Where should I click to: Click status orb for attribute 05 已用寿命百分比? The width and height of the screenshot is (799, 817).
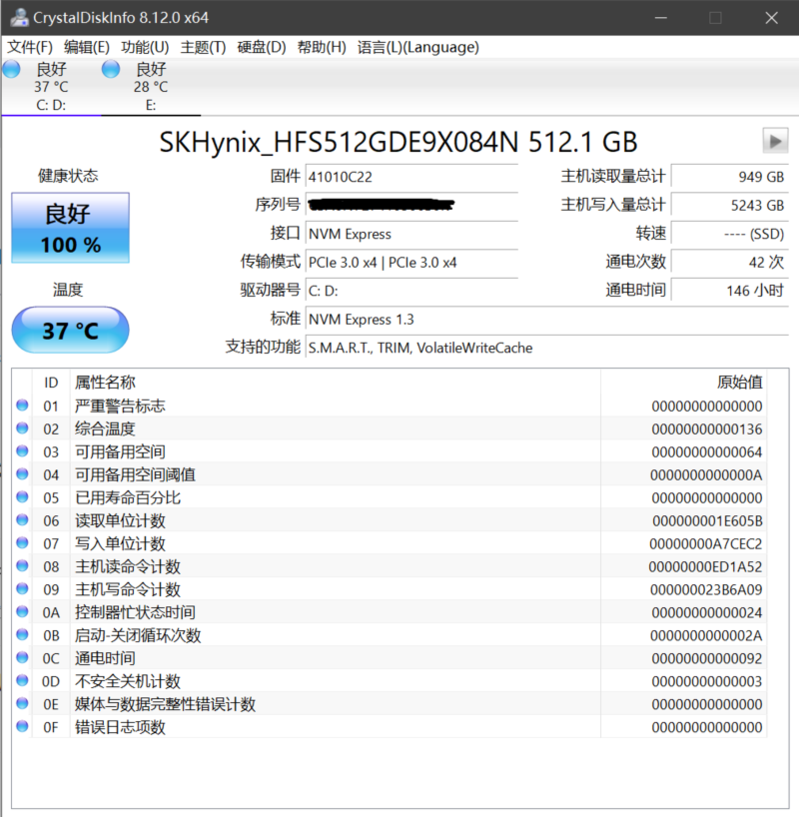(22, 497)
